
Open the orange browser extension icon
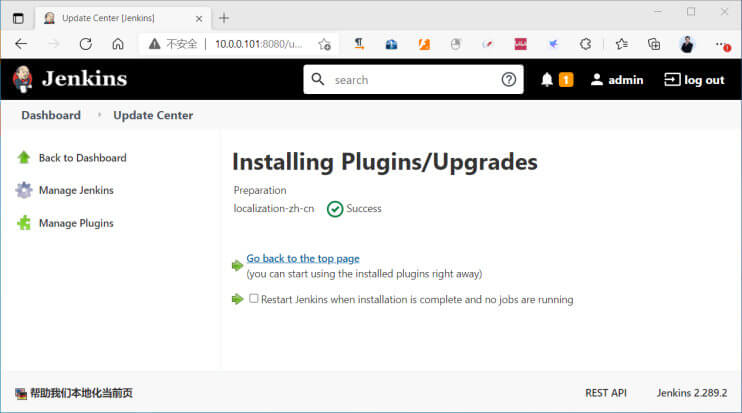[x=424, y=44]
